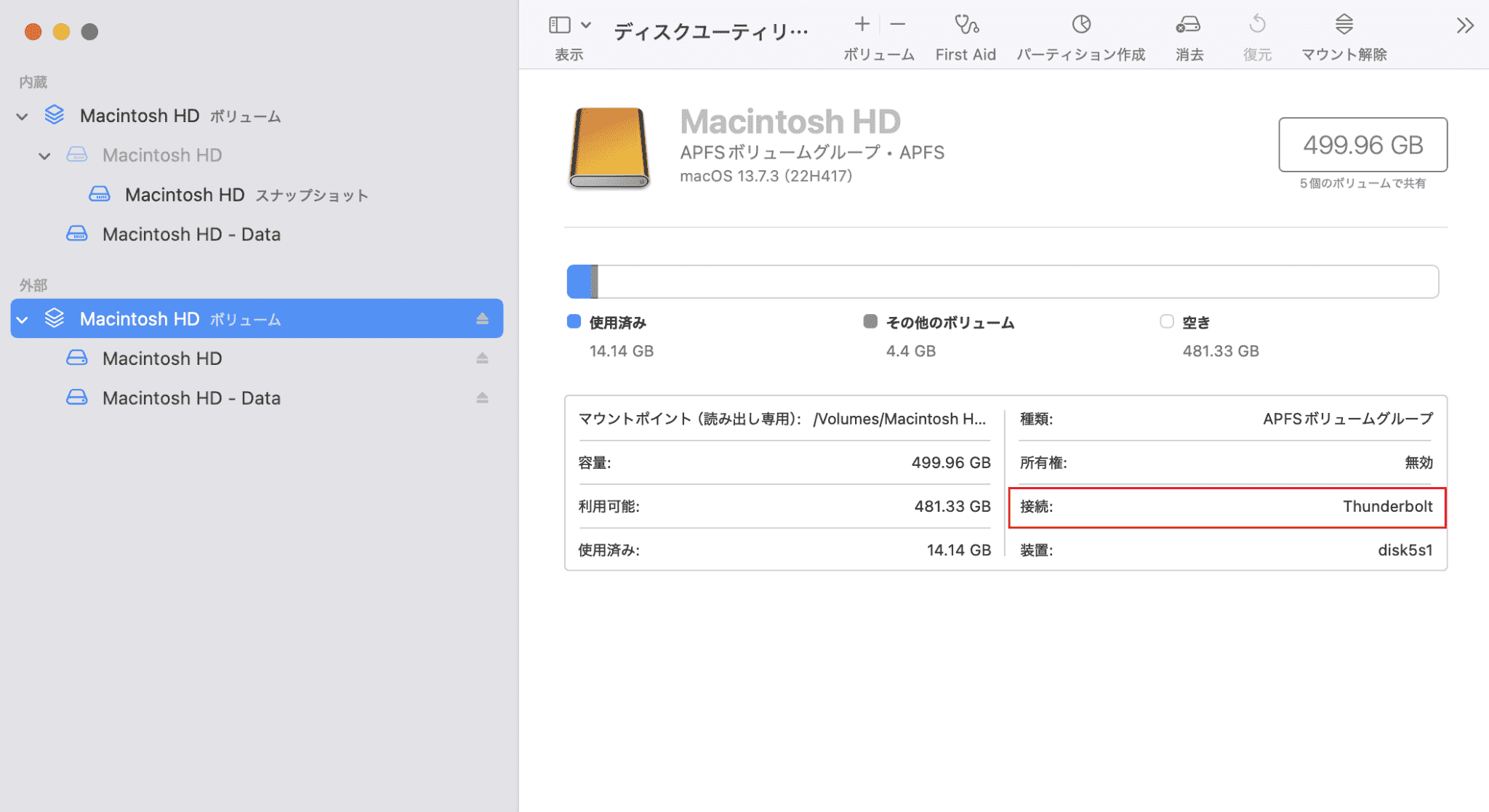Select internal Macintosh HD ボリューム row

[x=257, y=116]
